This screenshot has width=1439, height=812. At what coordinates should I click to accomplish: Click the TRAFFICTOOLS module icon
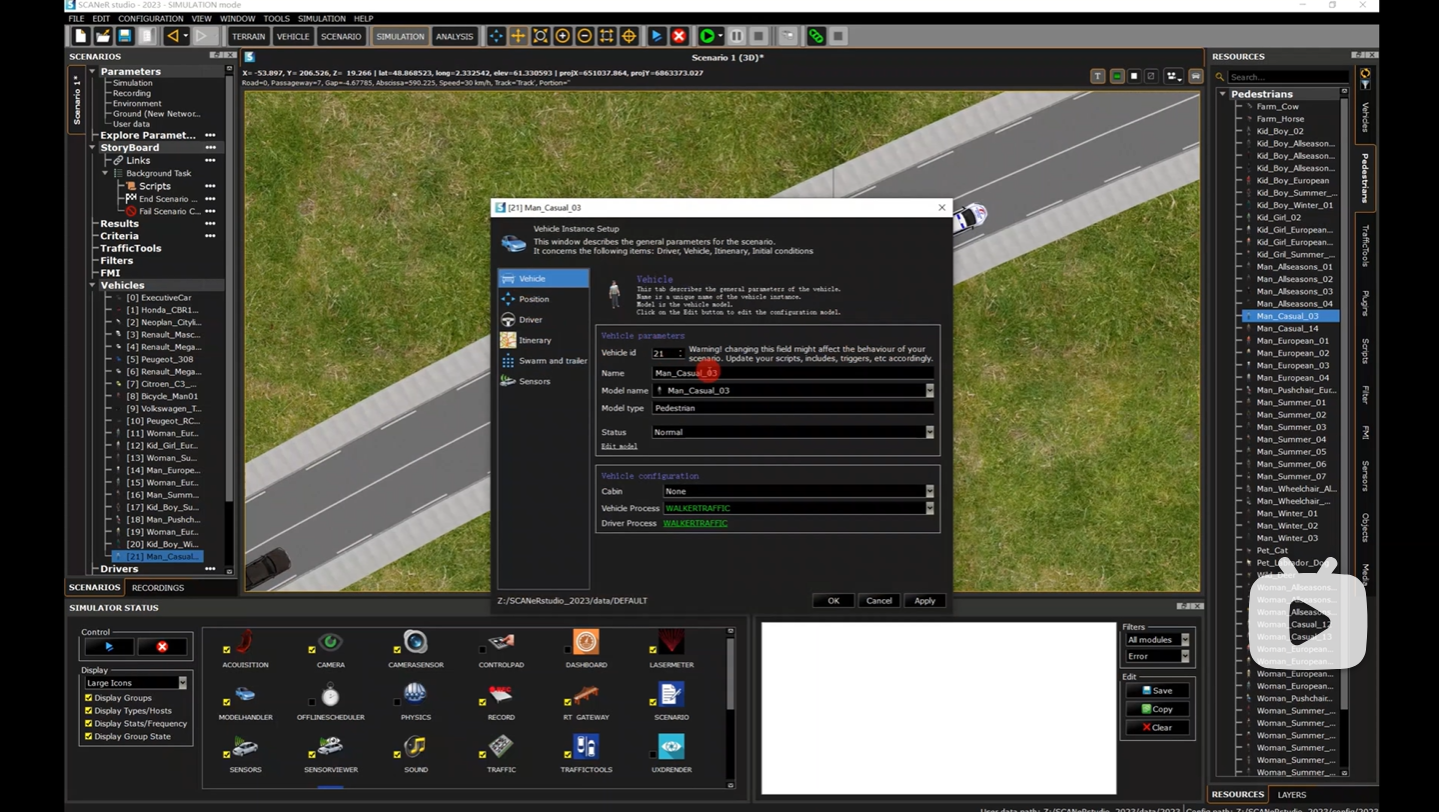[x=586, y=748]
